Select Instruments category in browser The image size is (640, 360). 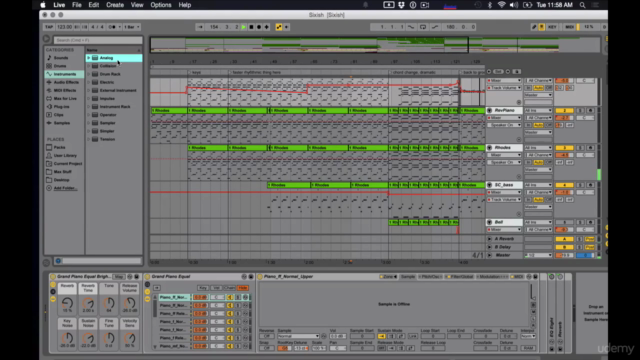coord(64,74)
